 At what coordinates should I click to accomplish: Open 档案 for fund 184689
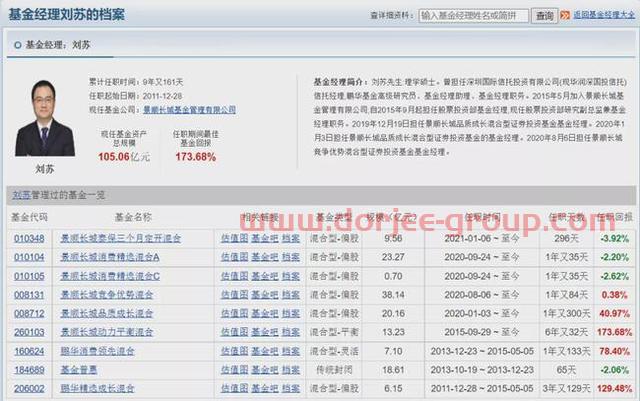291,370
